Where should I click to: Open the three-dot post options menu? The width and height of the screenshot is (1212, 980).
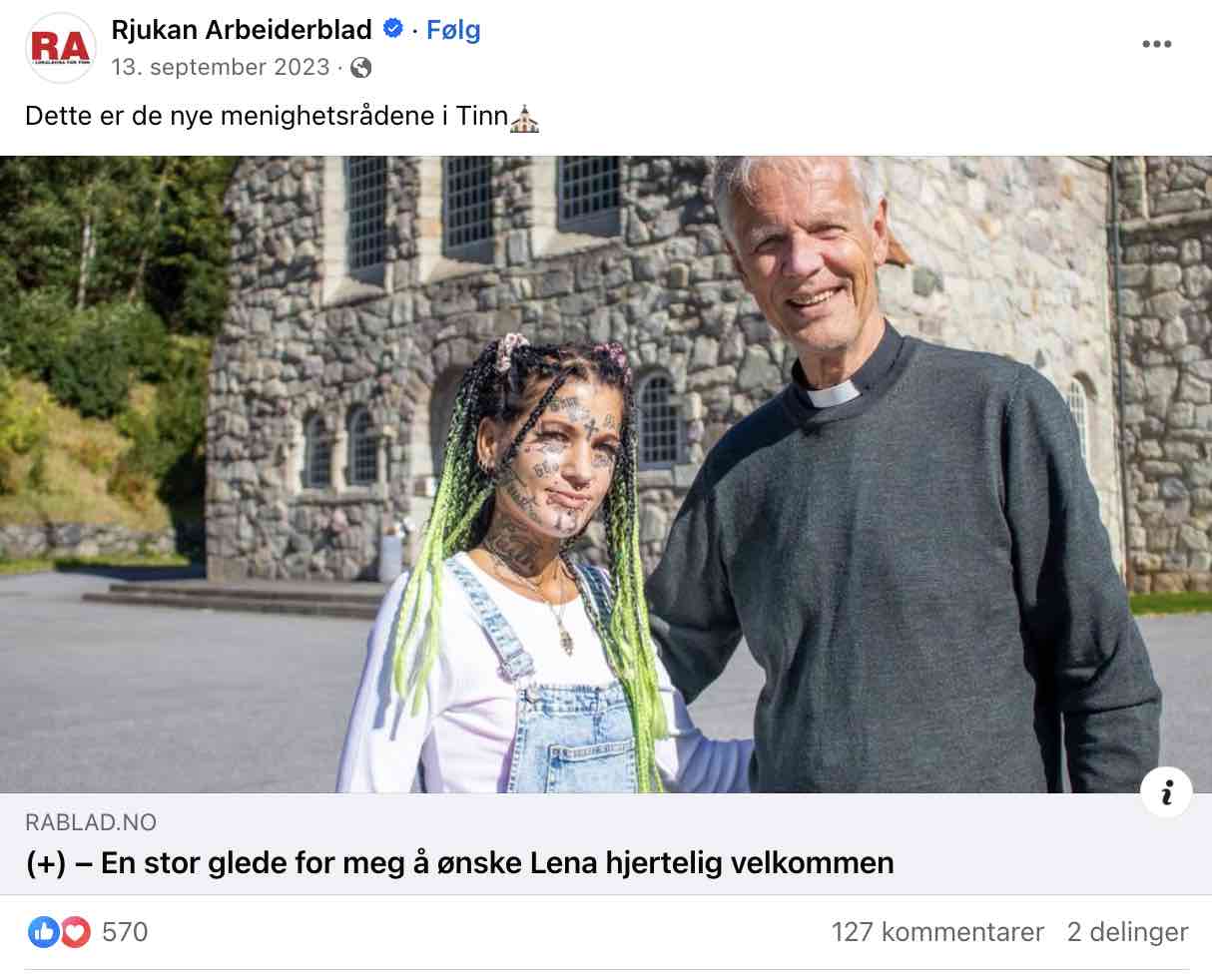tap(1156, 44)
